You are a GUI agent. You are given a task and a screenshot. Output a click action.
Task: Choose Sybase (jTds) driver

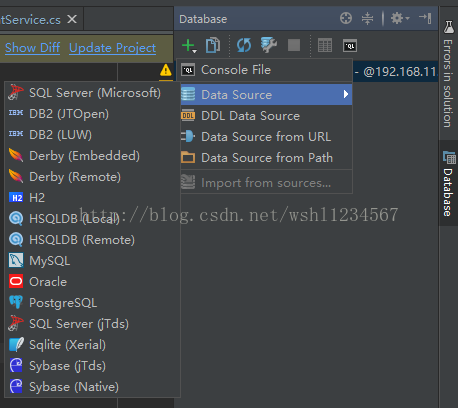click(92, 366)
